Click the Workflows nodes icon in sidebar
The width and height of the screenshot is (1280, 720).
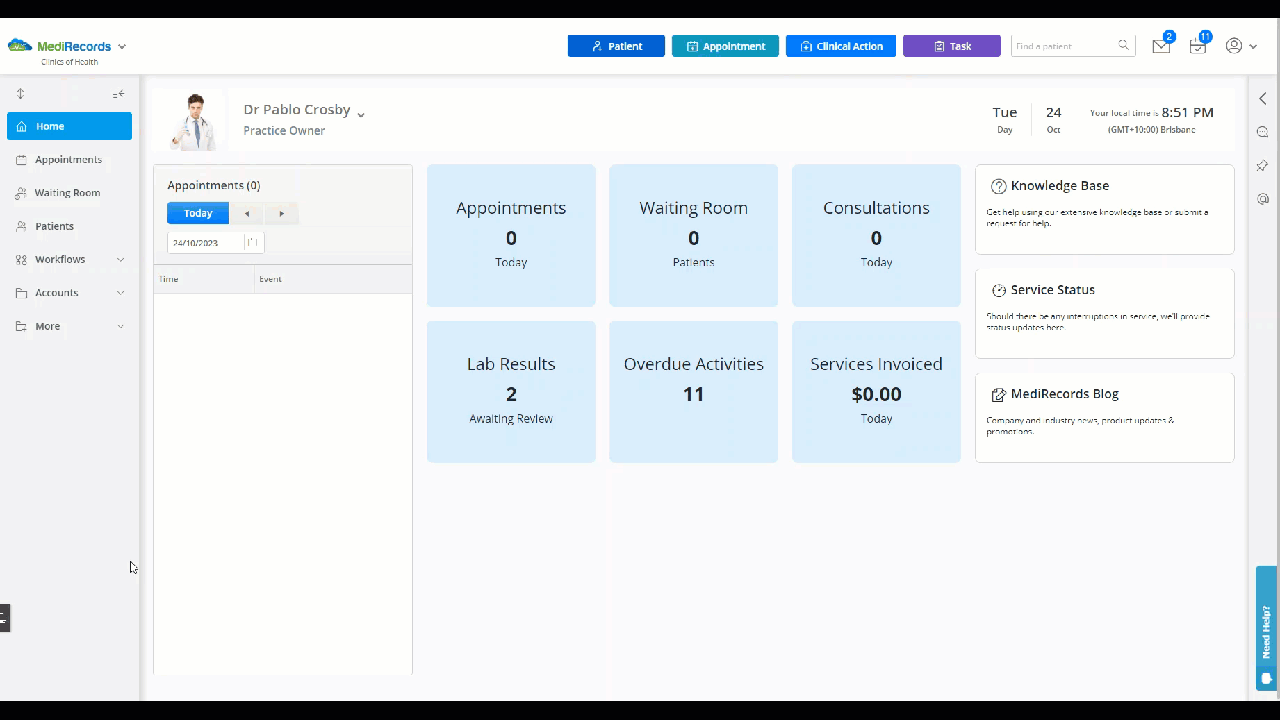tap(22, 260)
